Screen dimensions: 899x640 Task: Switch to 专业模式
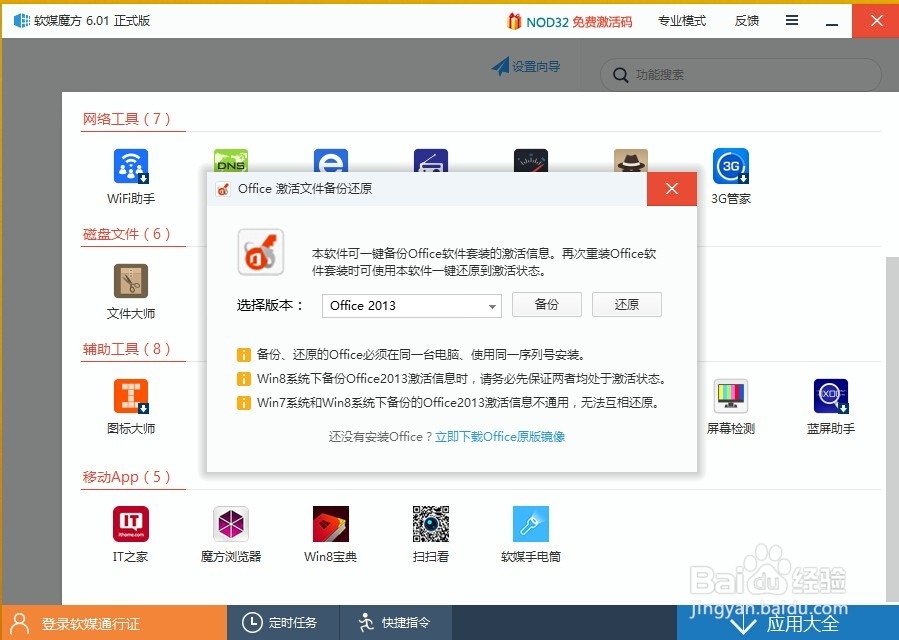point(682,21)
